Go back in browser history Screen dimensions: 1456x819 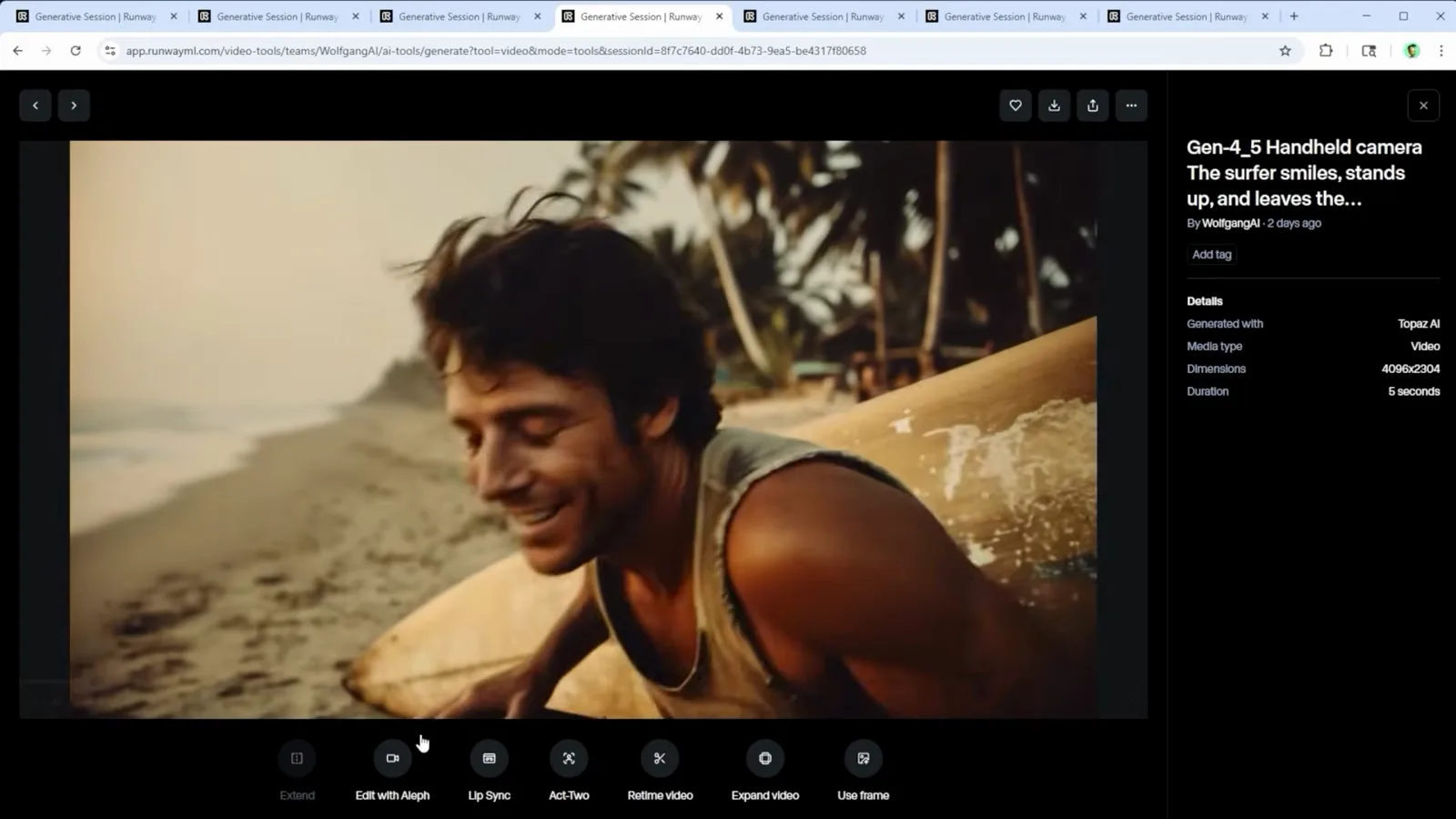click(18, 51)
